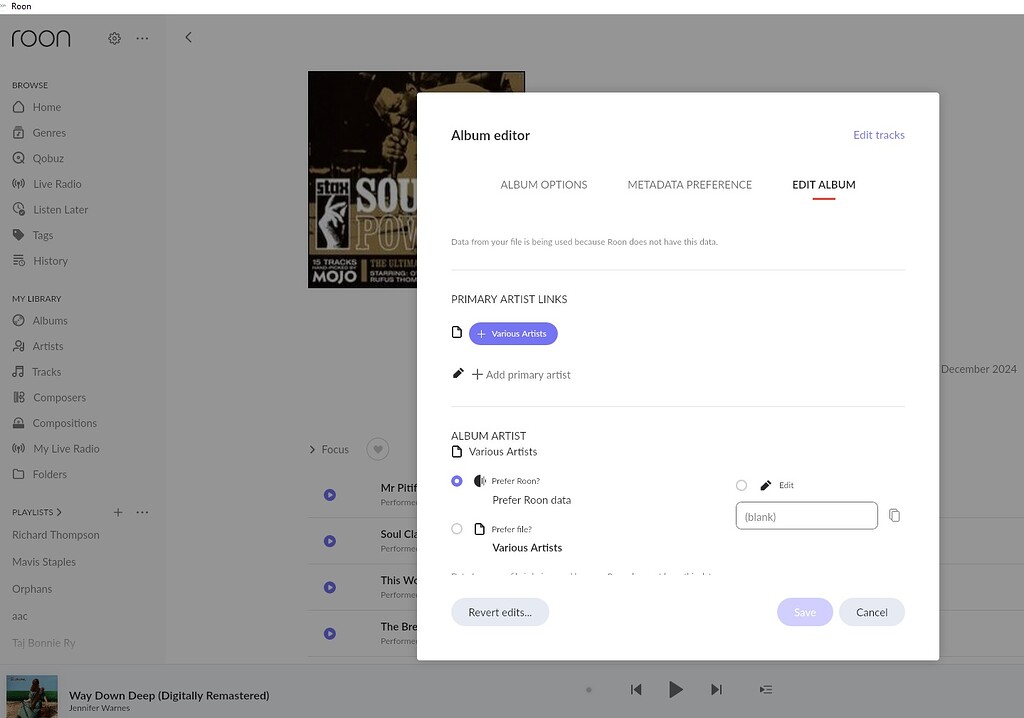Open the Roon settings gear icon
Viewport: 1024px width, 718px height.
[x=114, y=38]
